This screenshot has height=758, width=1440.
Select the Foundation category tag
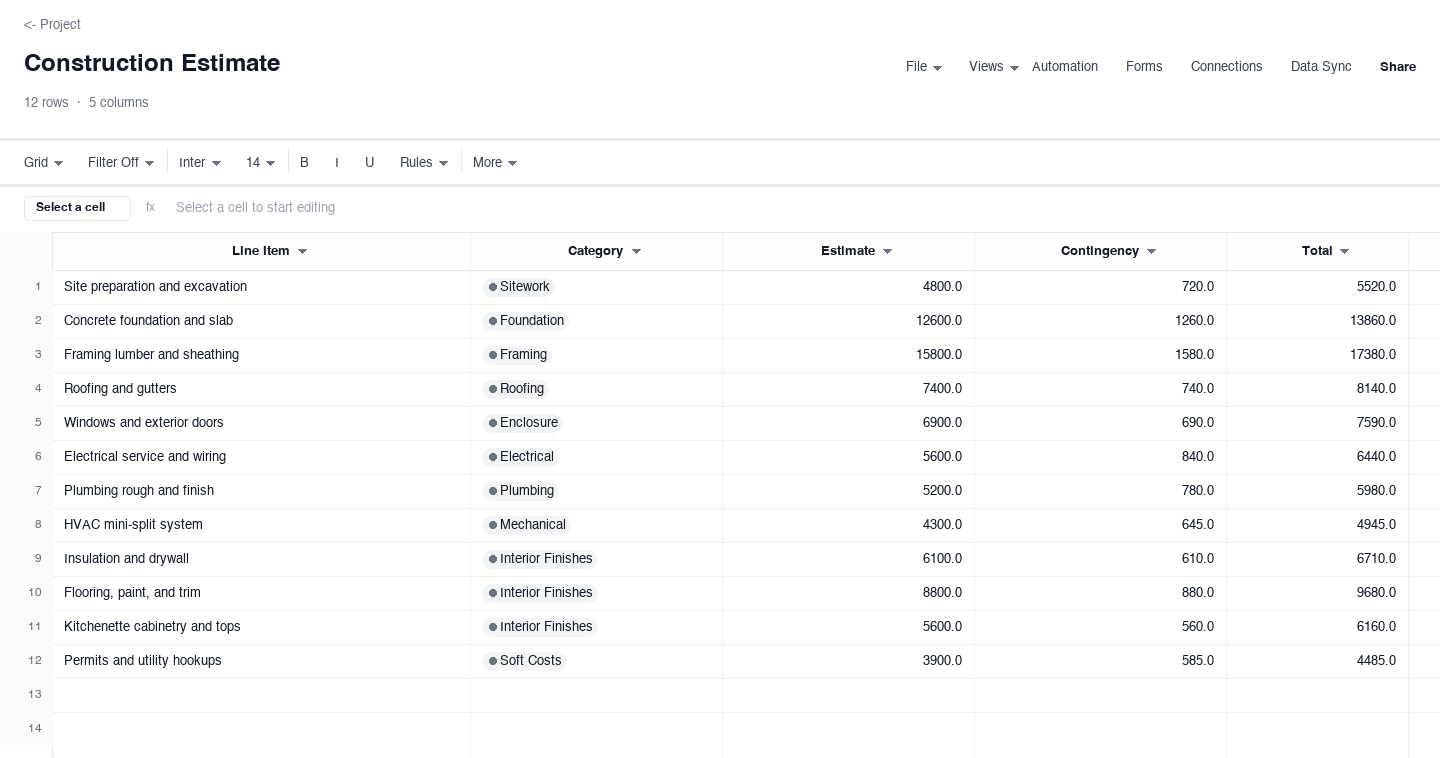pos(526,321)
